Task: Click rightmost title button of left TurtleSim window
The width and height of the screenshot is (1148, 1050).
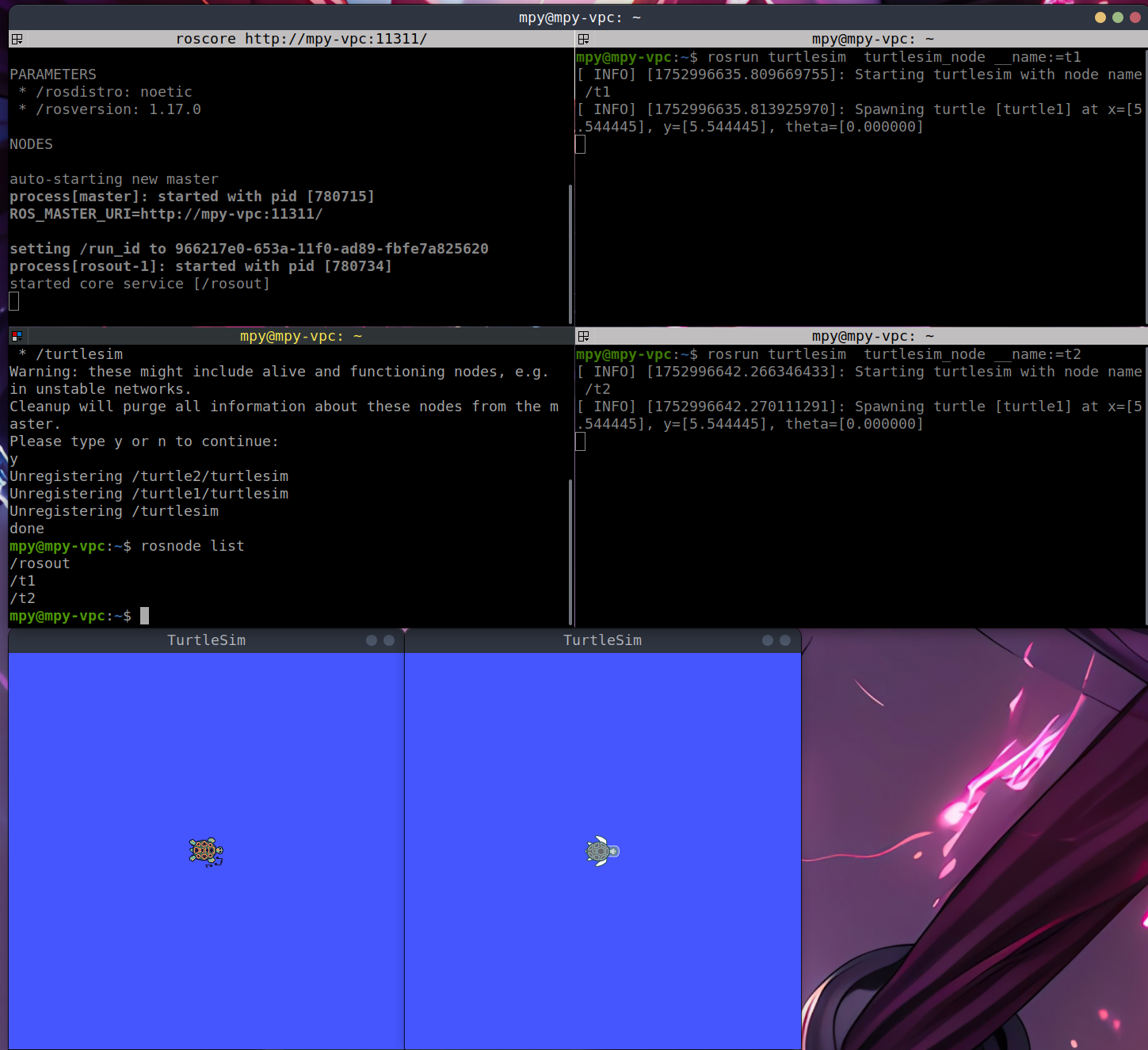Action: pos(389,640)
